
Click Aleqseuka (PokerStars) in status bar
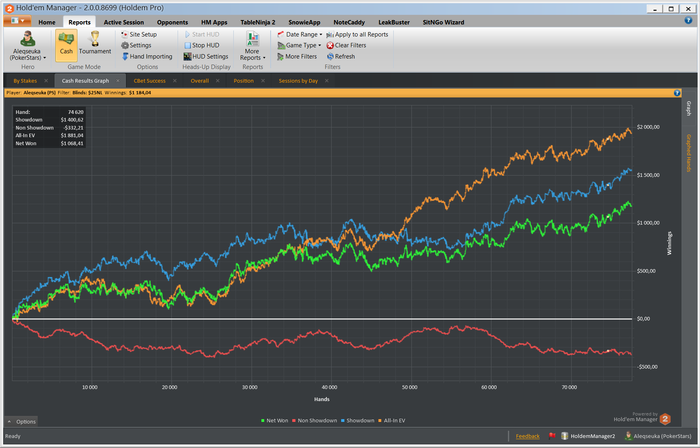[657, 436]
